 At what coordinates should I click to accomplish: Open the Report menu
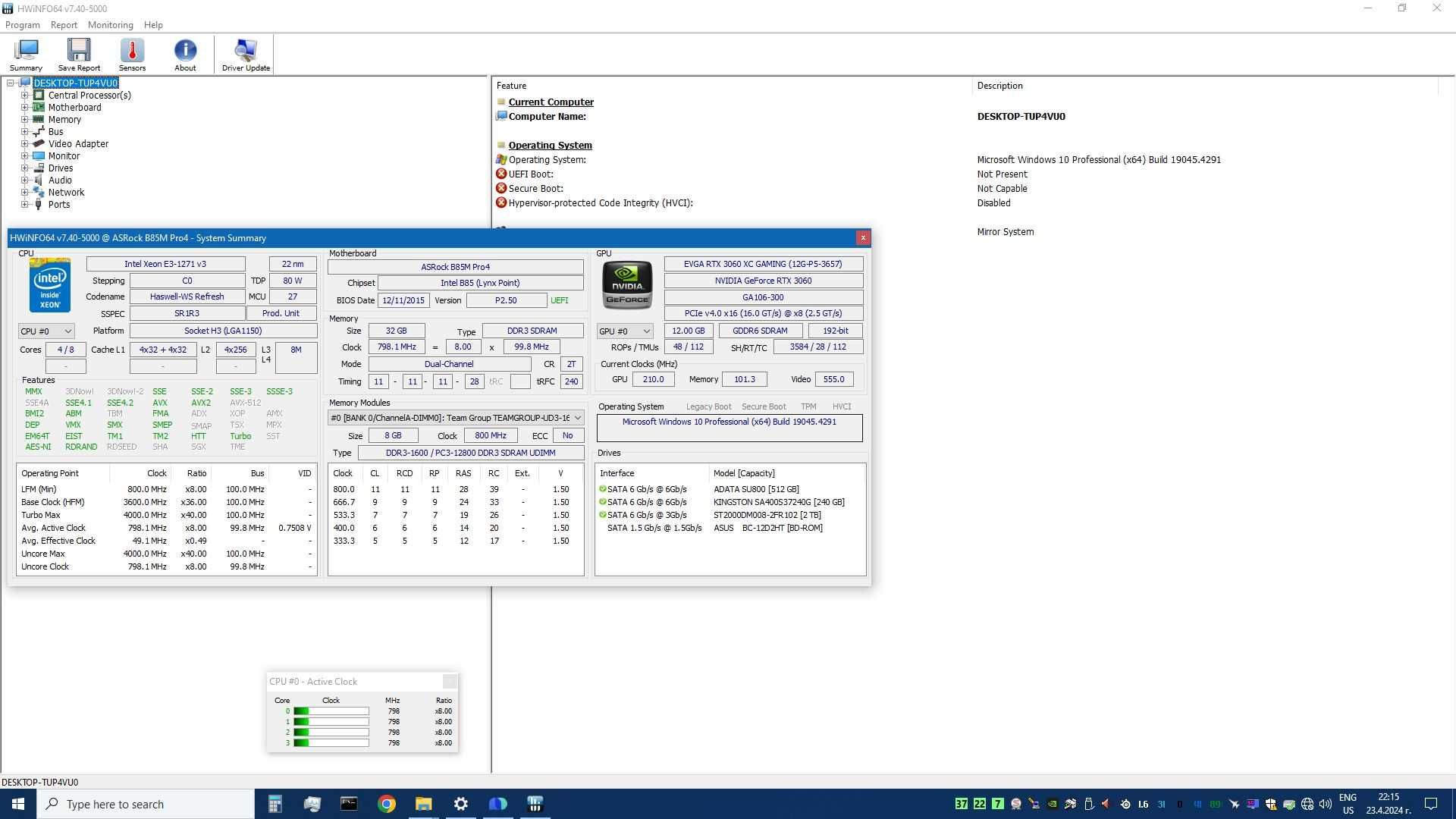pyautogui.click(x=64, y=25)
